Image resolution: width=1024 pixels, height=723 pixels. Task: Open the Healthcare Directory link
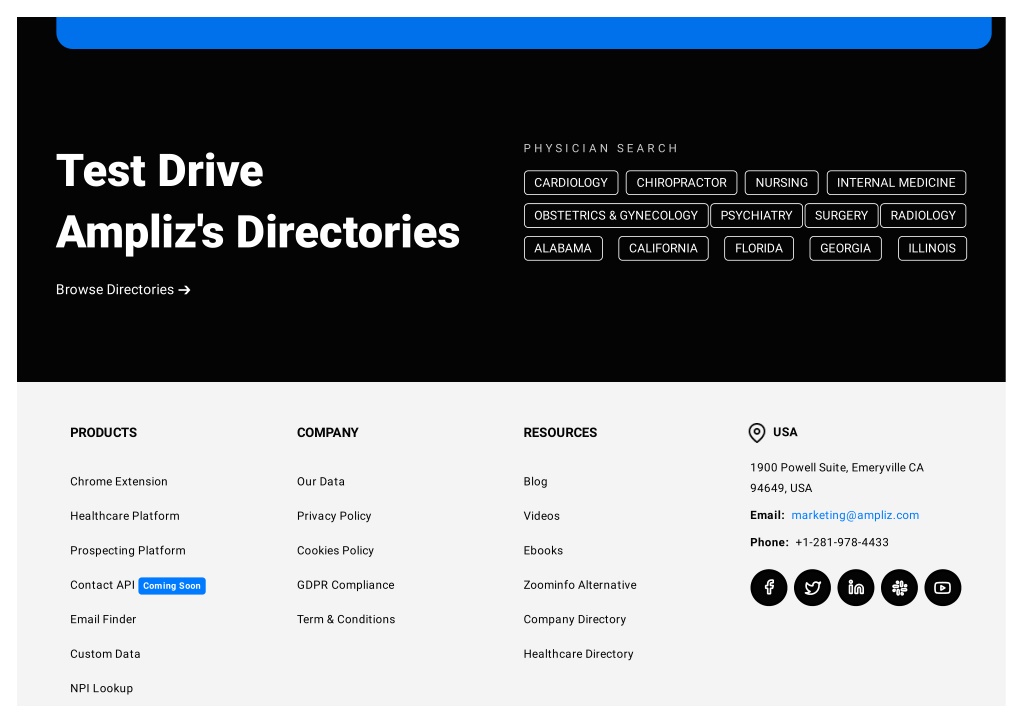pos(578,654)
